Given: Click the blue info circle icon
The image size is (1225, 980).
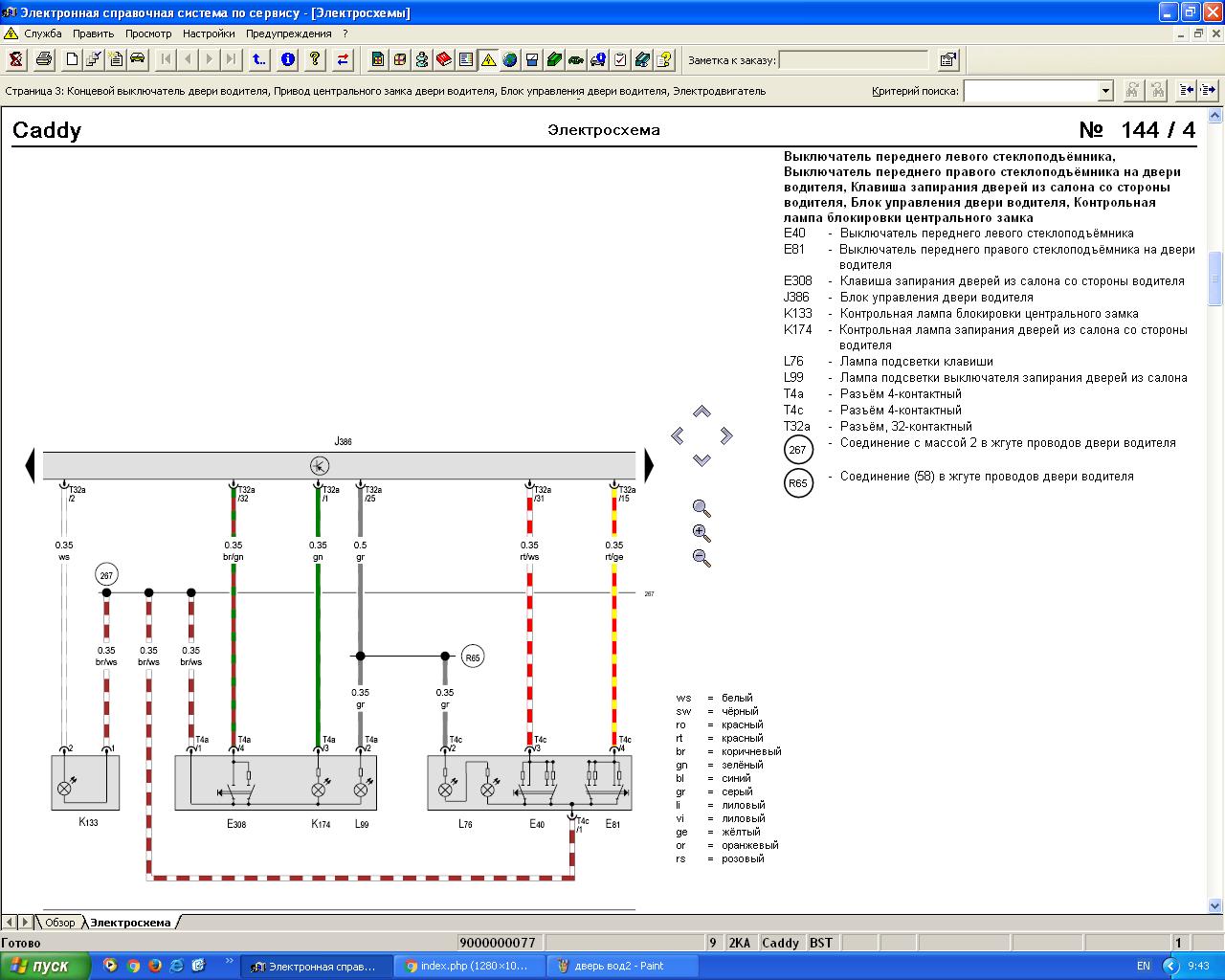Looking at the screenshot, I should click(x=287, y=59).
